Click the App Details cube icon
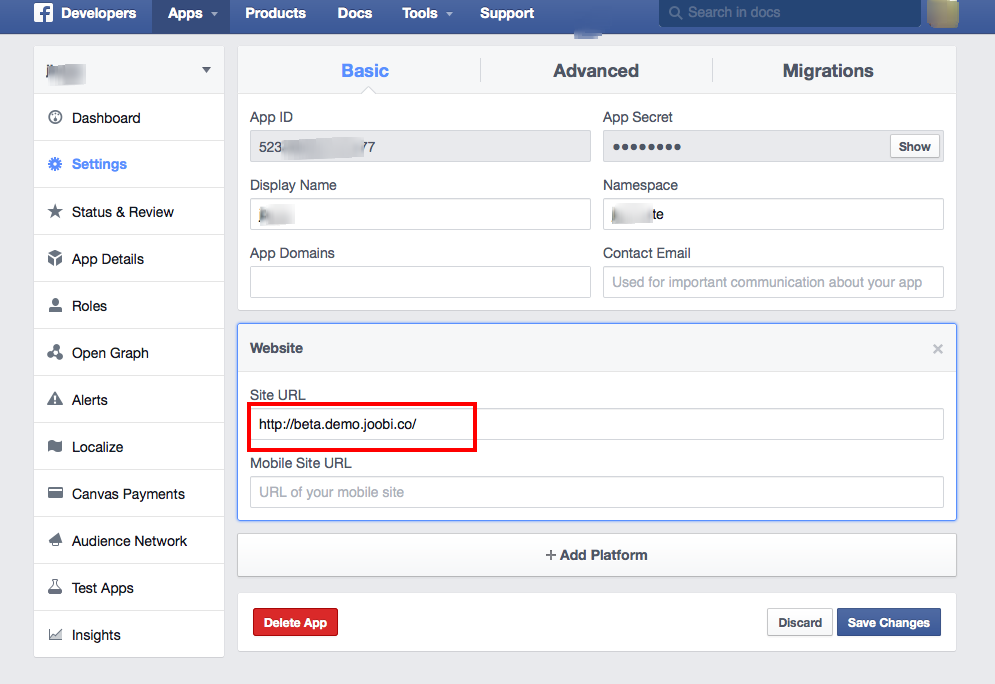The image size is (995, 684). coord(55,258)
